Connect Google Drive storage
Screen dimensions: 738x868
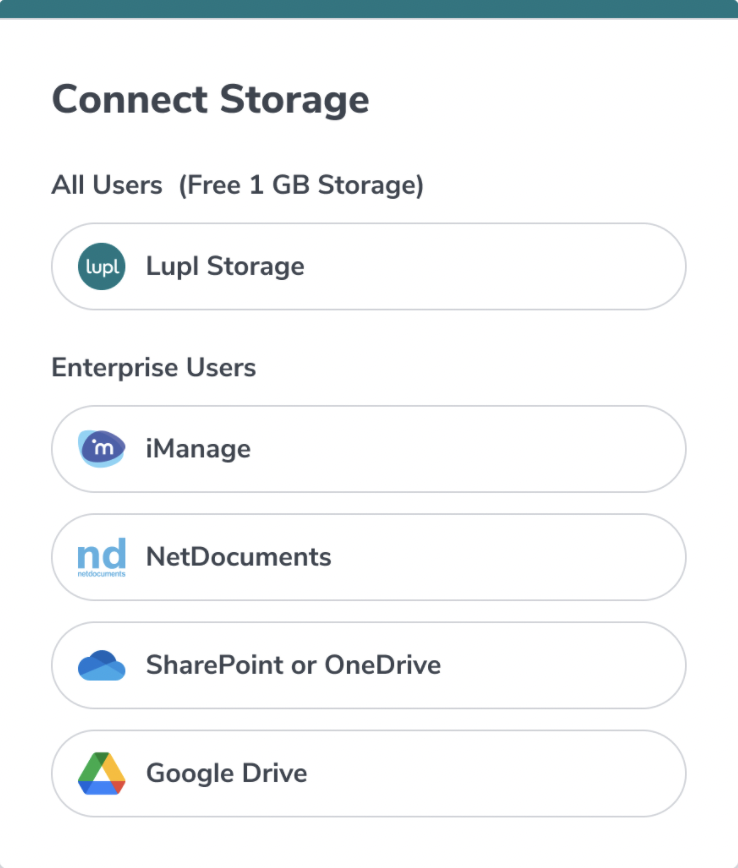click(368, 772)
